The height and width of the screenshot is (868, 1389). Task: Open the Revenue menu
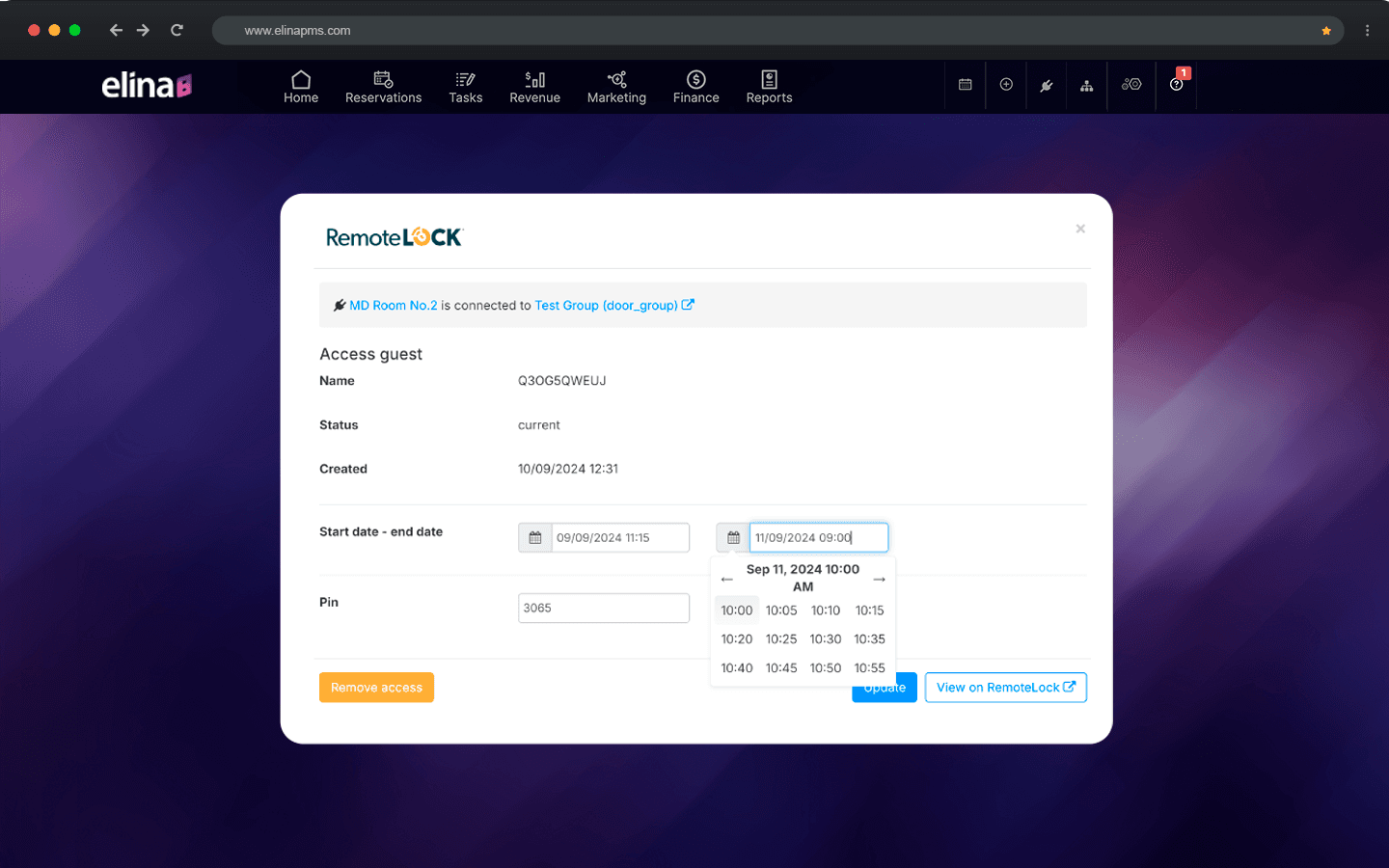point(534,87)
